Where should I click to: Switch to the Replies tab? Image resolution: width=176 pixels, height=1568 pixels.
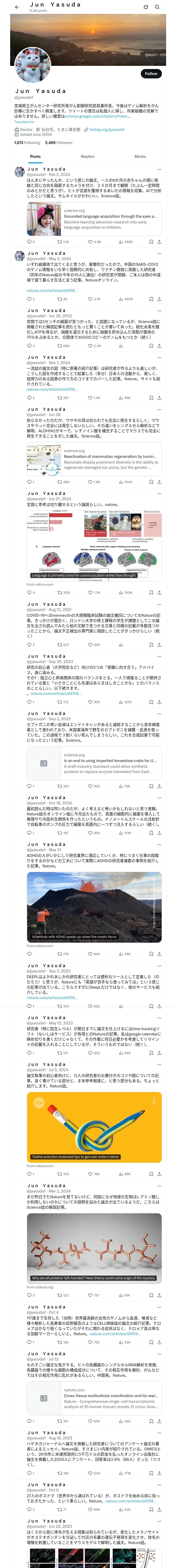87,157
